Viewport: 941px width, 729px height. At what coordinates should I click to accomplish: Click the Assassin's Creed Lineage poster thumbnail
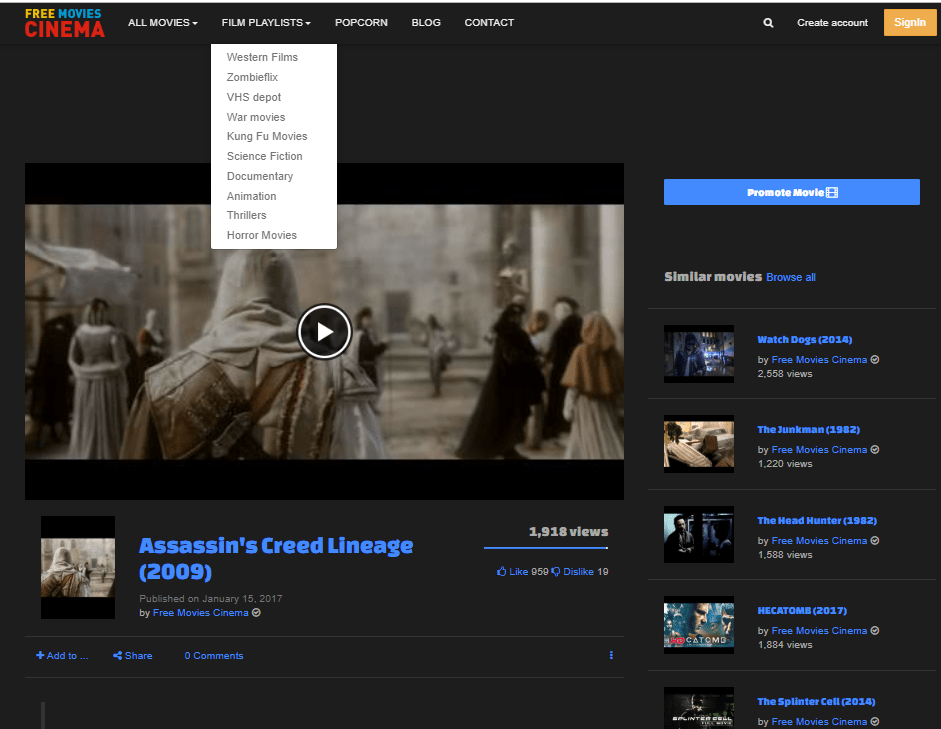pos(77,567)
